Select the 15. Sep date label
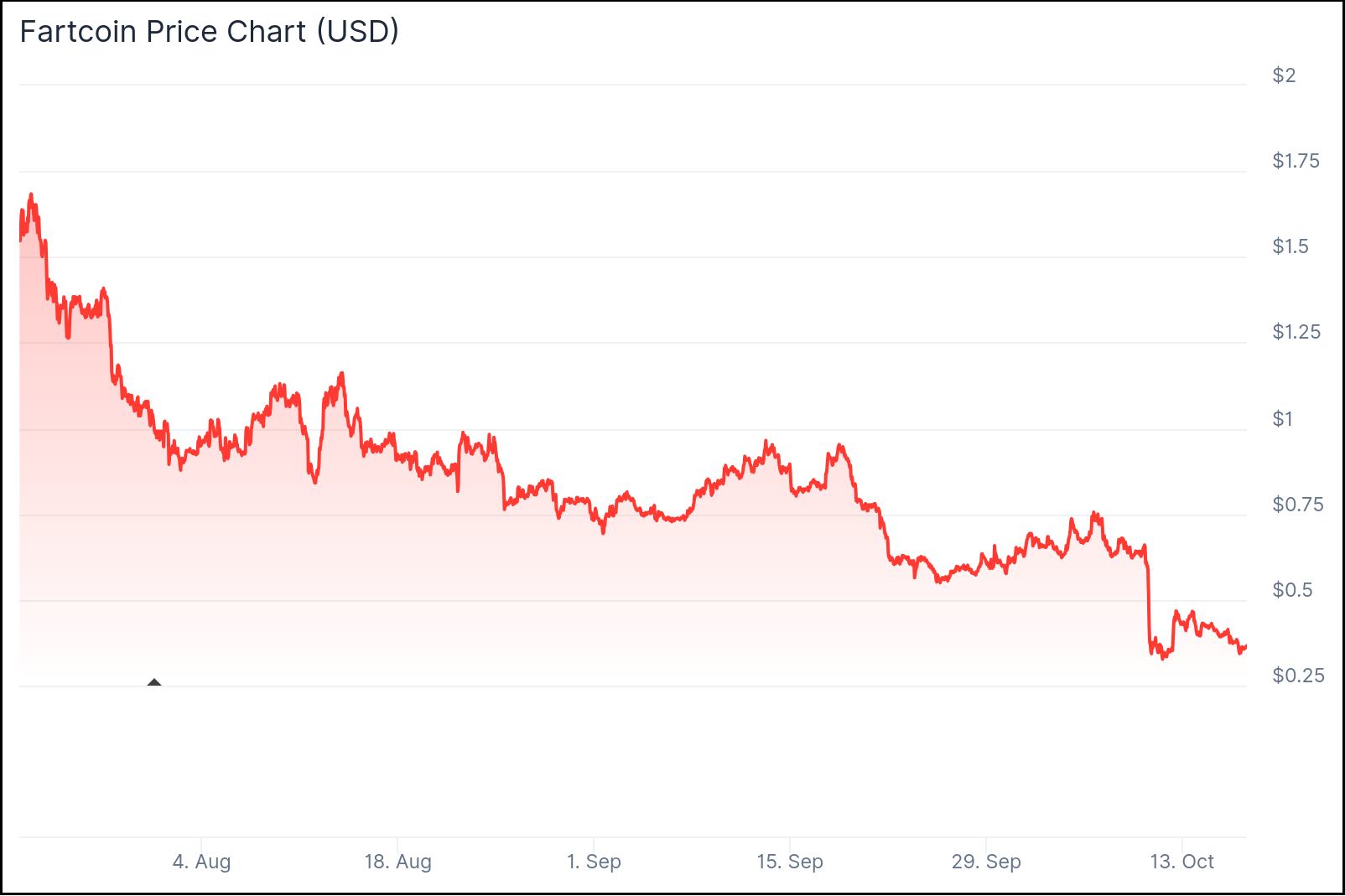Screen dimensions: 1345x896 click(x=790, y=862)
